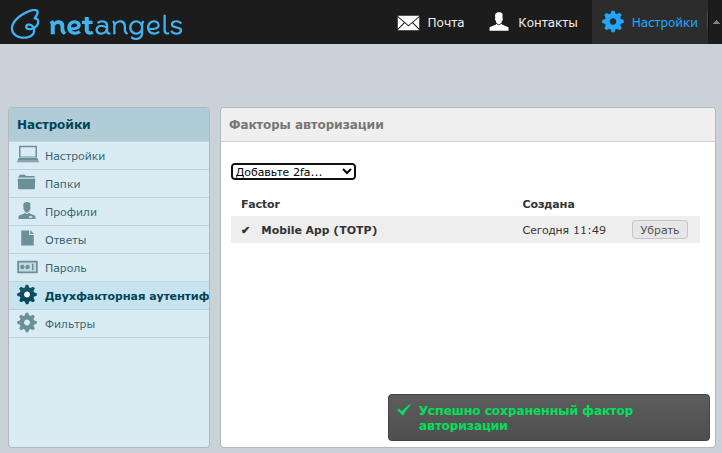Select Двухфакторная аутентификация in sidebar

118,295
